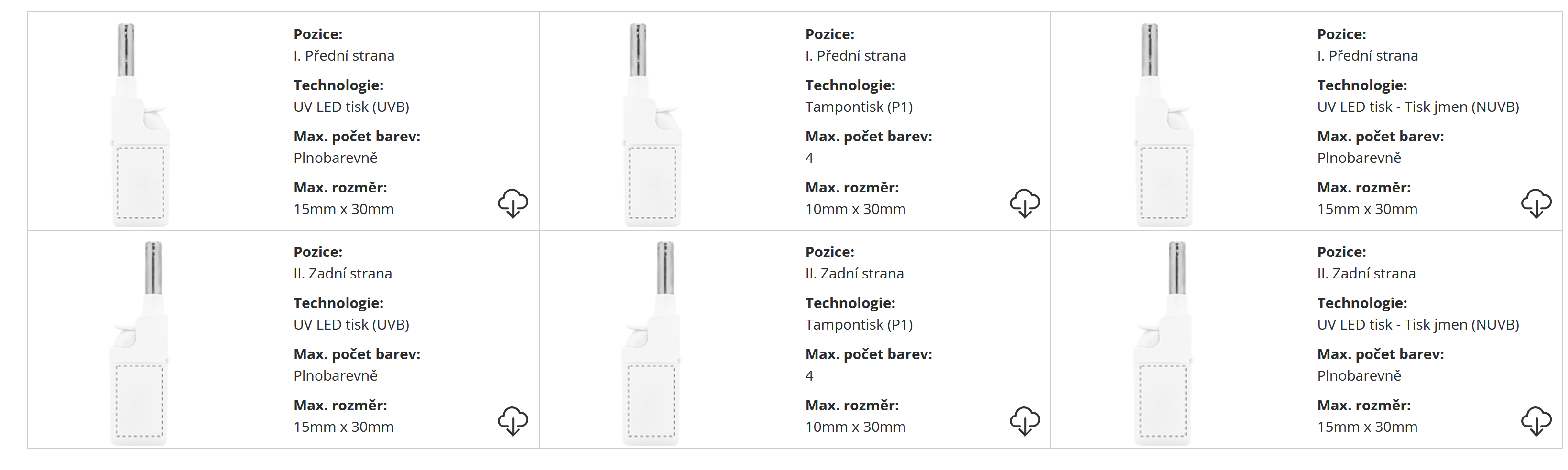Download template for back side Tampontisk (P1)
The height and width of the screenshot is (470, 1568).
[x=1024, y=421]
